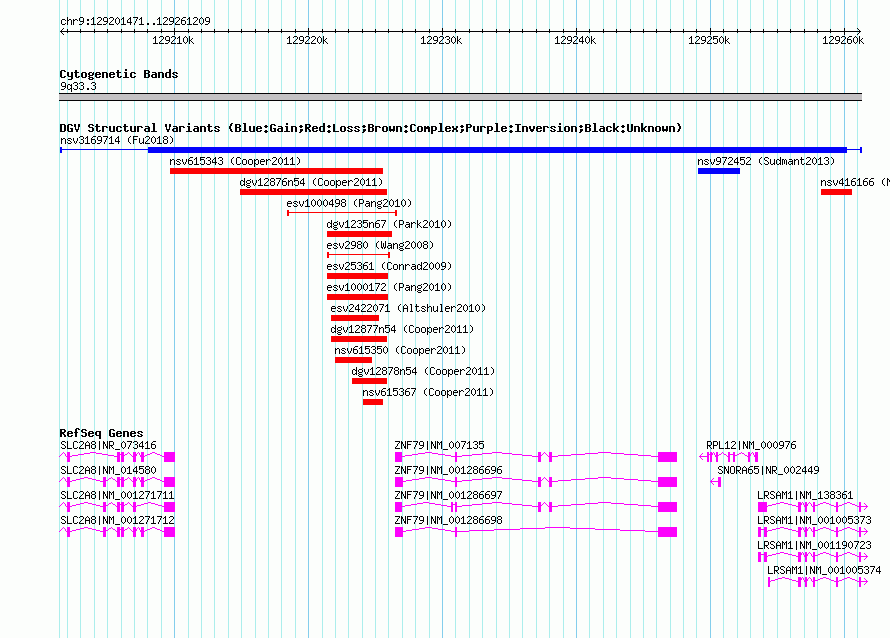Select the blue gain bar under nsv972452

(x=719, y=171)
